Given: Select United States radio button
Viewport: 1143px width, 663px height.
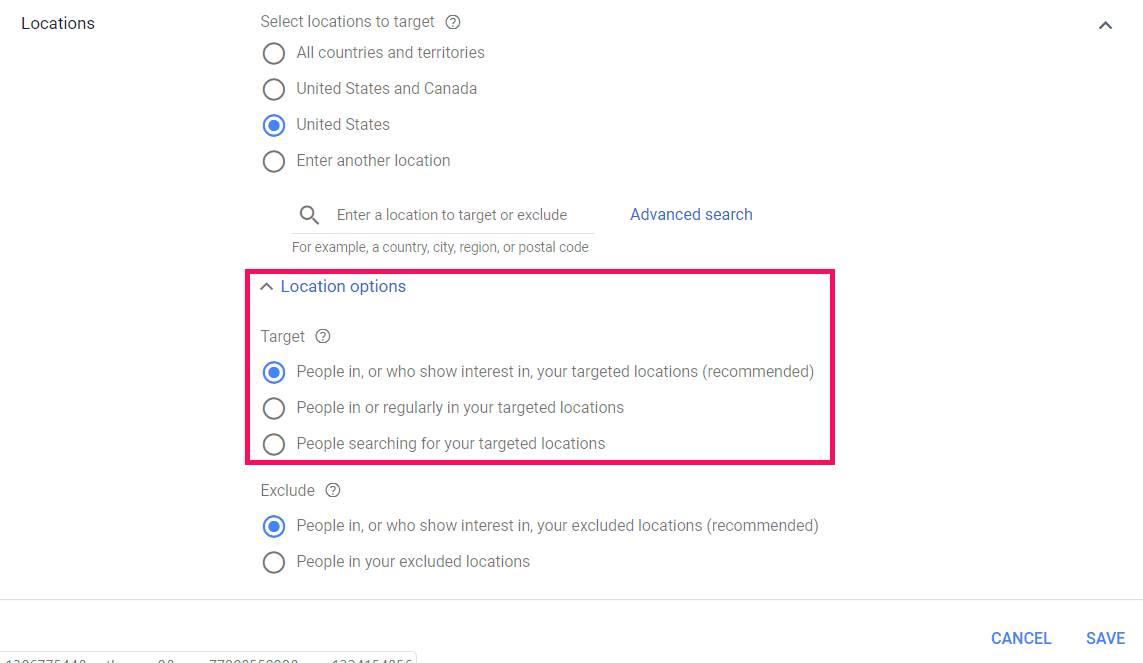Looking at the screenshot, I should [x=273, y=125].
